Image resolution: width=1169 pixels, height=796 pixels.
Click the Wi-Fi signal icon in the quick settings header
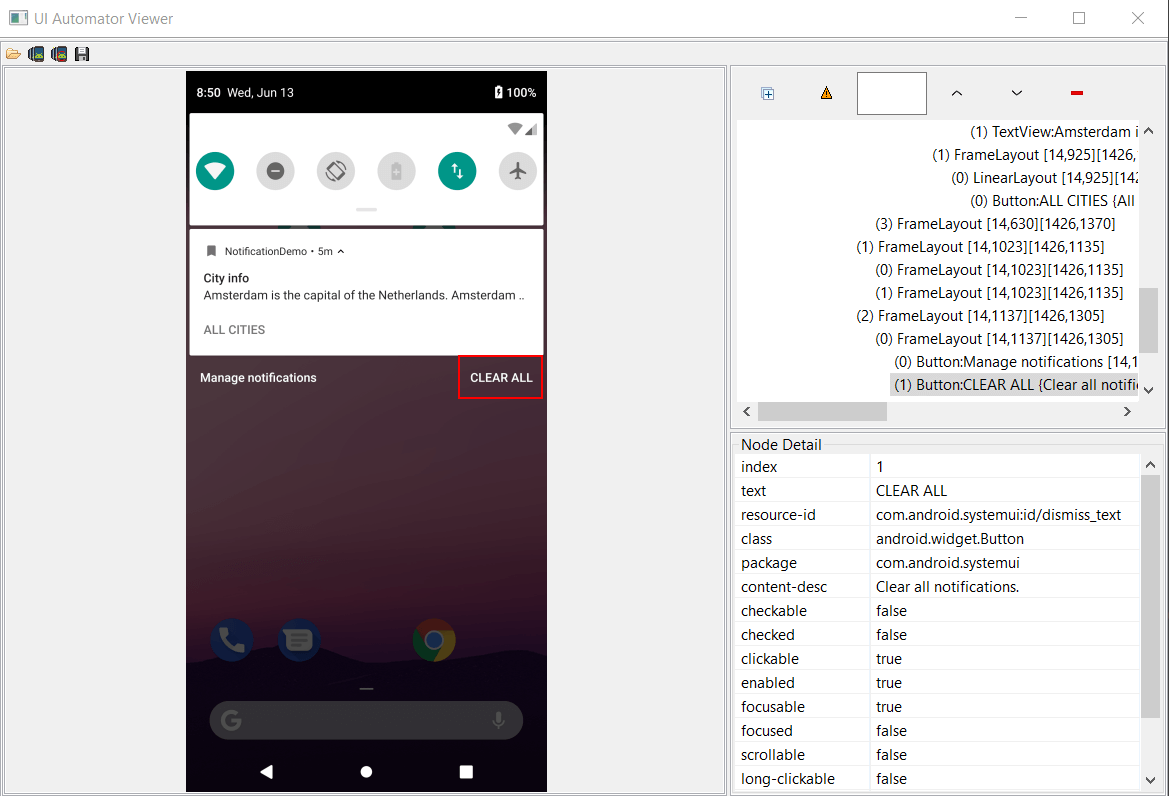pos(514,129)
